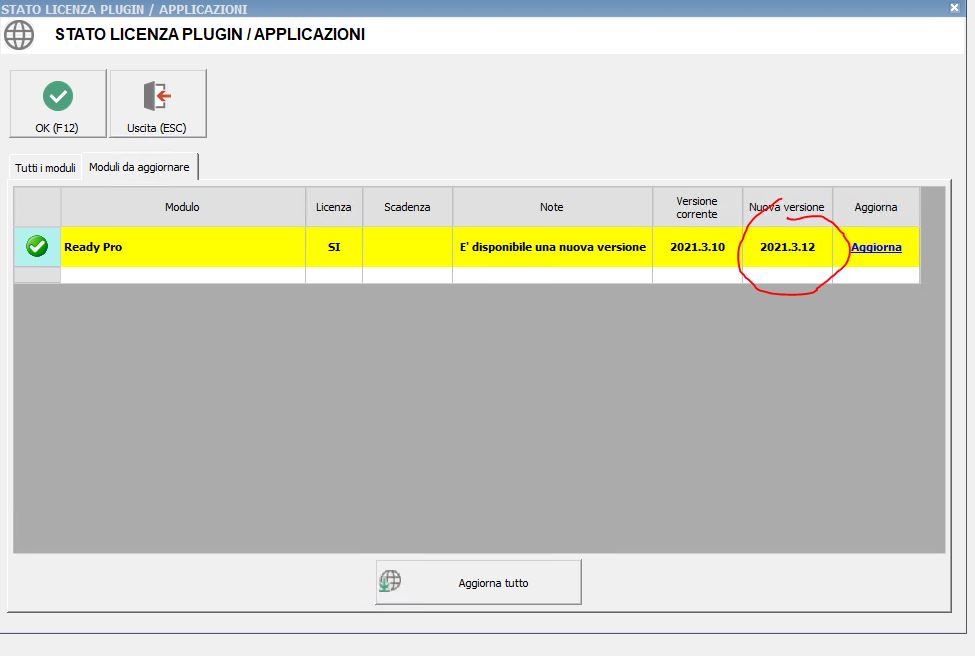Click the Nuova versione column header
Viewport: 975px width, 656px height.
[x=787, y=207]
